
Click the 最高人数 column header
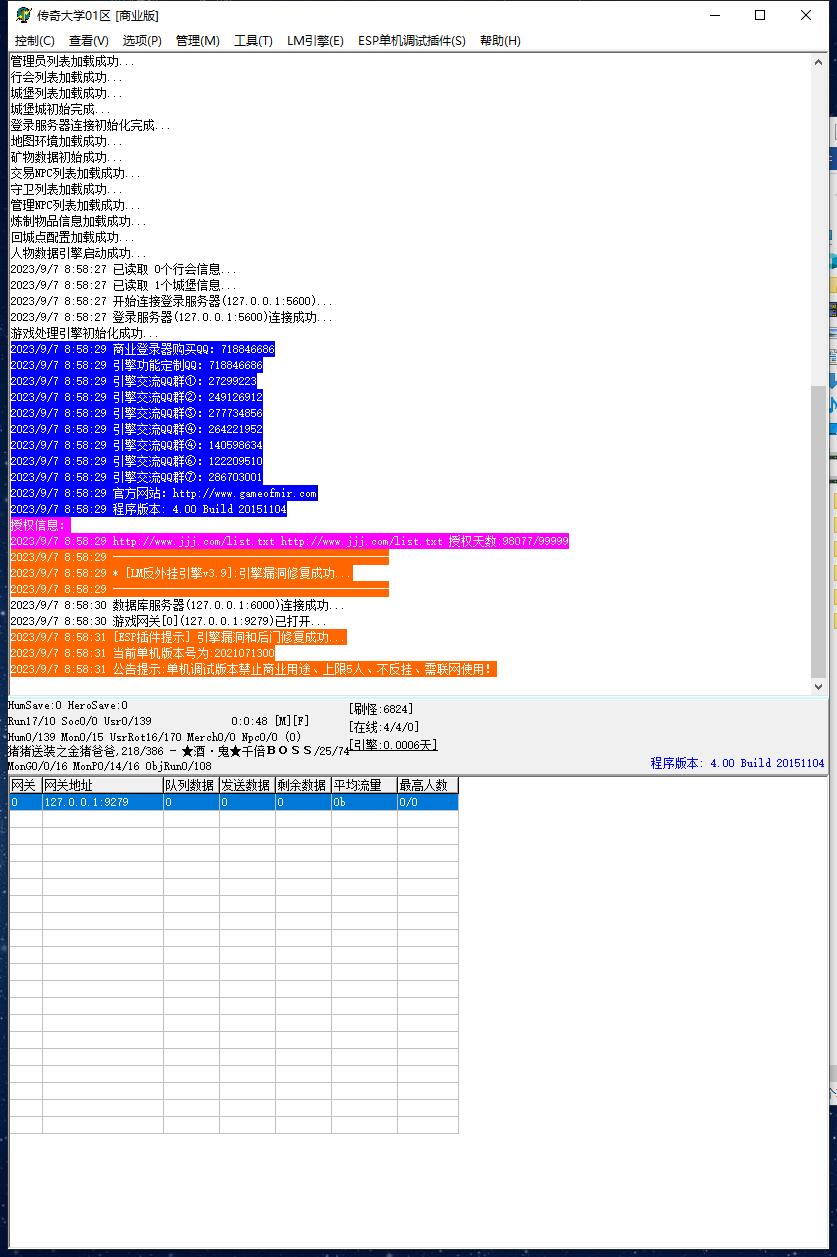pos(428,786)
